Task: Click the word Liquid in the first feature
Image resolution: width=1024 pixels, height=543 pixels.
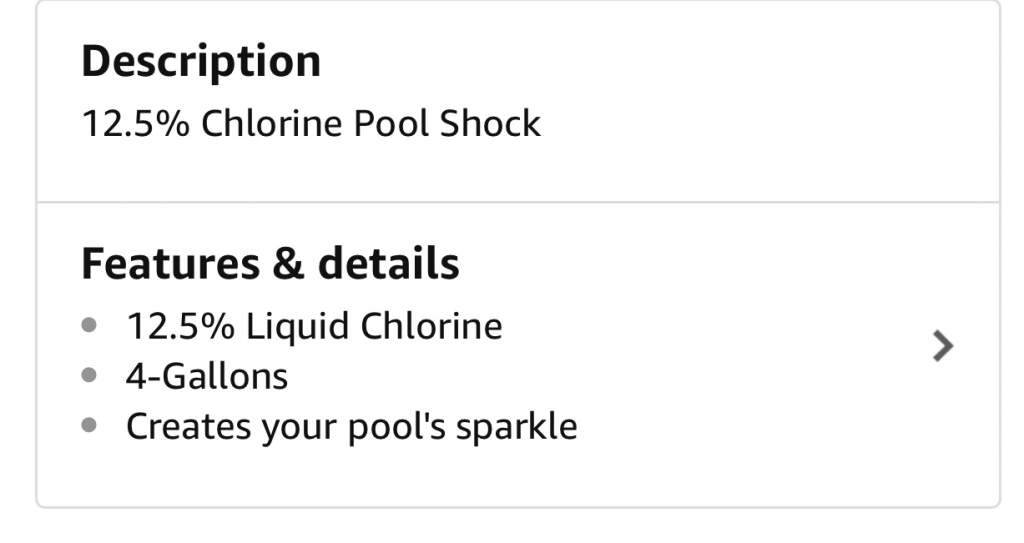Action: (297, 326)
